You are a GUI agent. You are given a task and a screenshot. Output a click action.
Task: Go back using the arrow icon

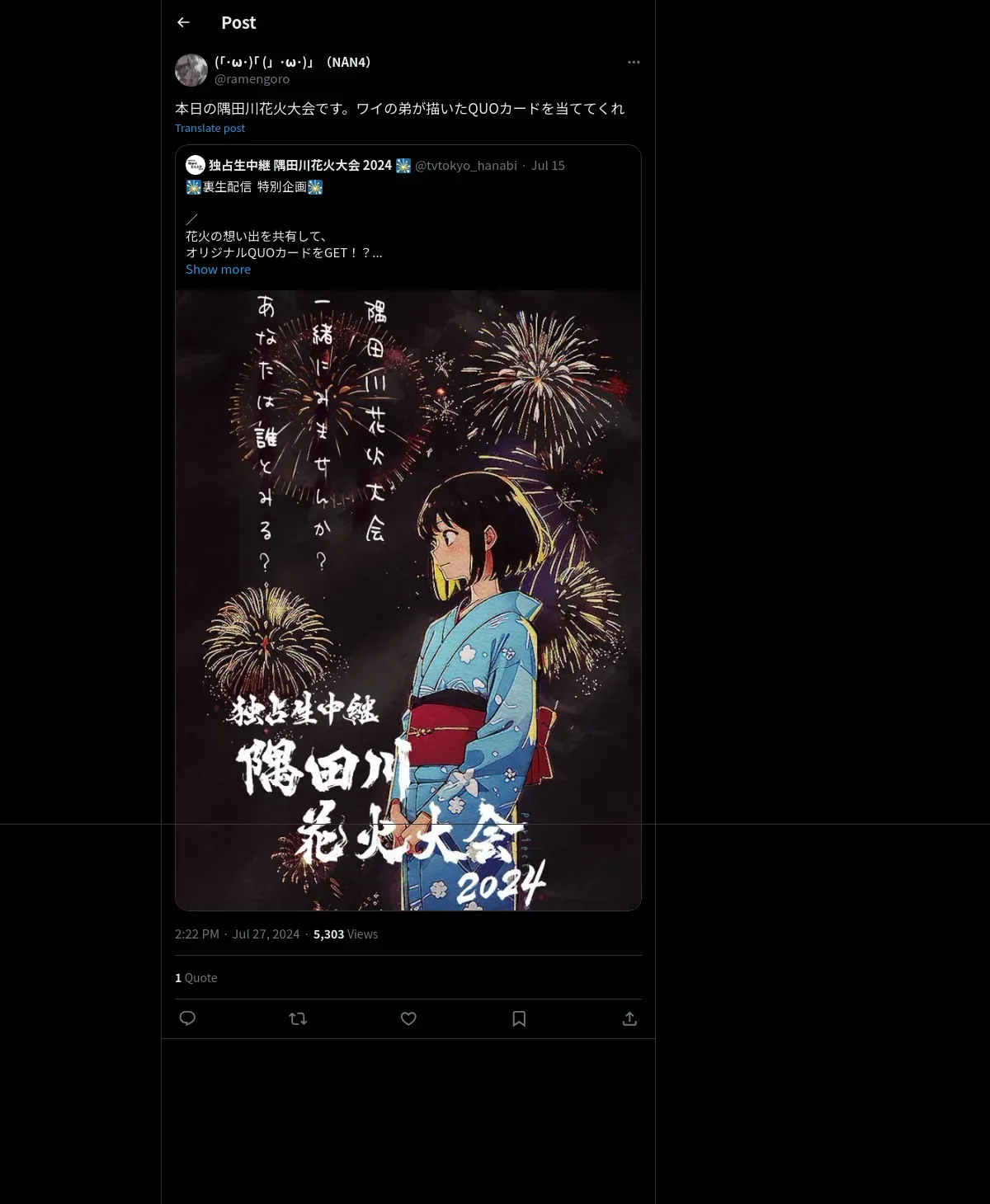point(183,22)
